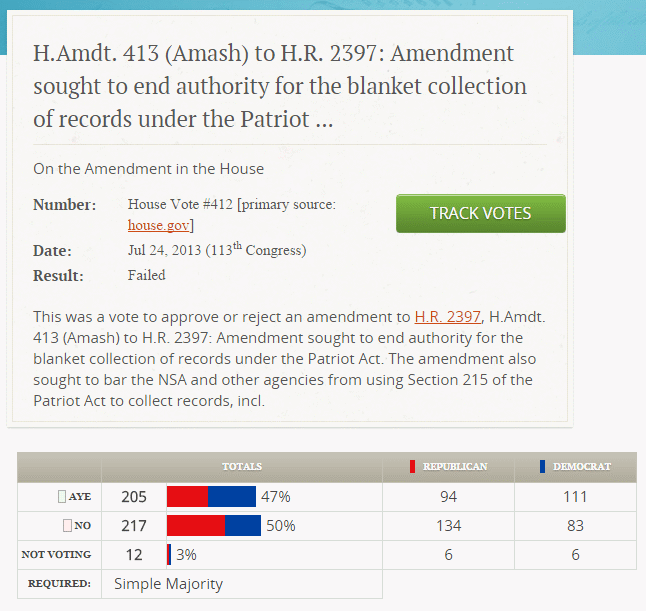Image resolution: width=646 pixels, height=611 pixels.
Task: Click the Democrat No count of 83
Action: [x=575, y=525]
